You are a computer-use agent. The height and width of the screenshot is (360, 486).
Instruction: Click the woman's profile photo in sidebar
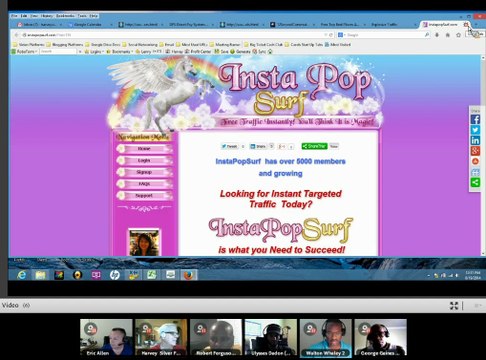point(144,243)
